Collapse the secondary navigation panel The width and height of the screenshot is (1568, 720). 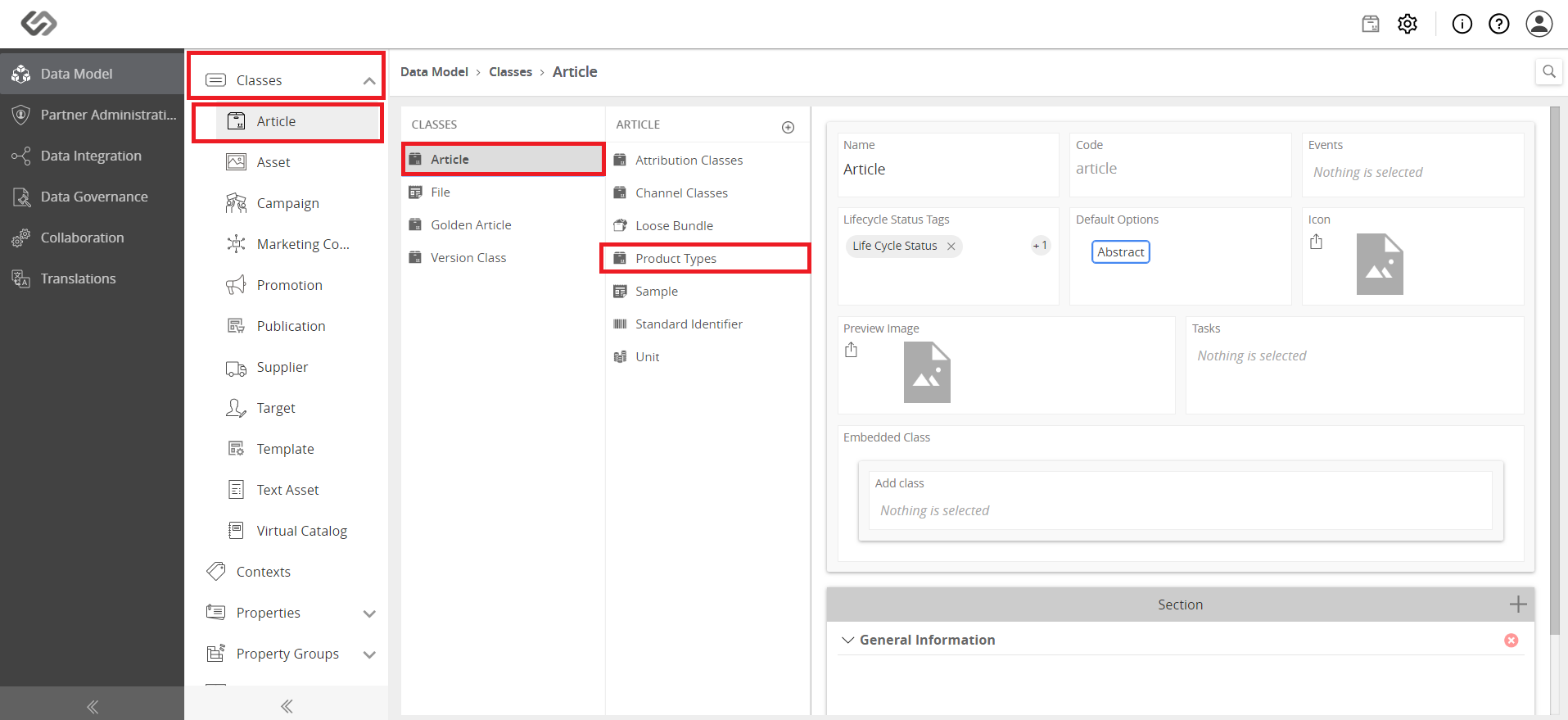pyautogui.click(x=286, y=706)
